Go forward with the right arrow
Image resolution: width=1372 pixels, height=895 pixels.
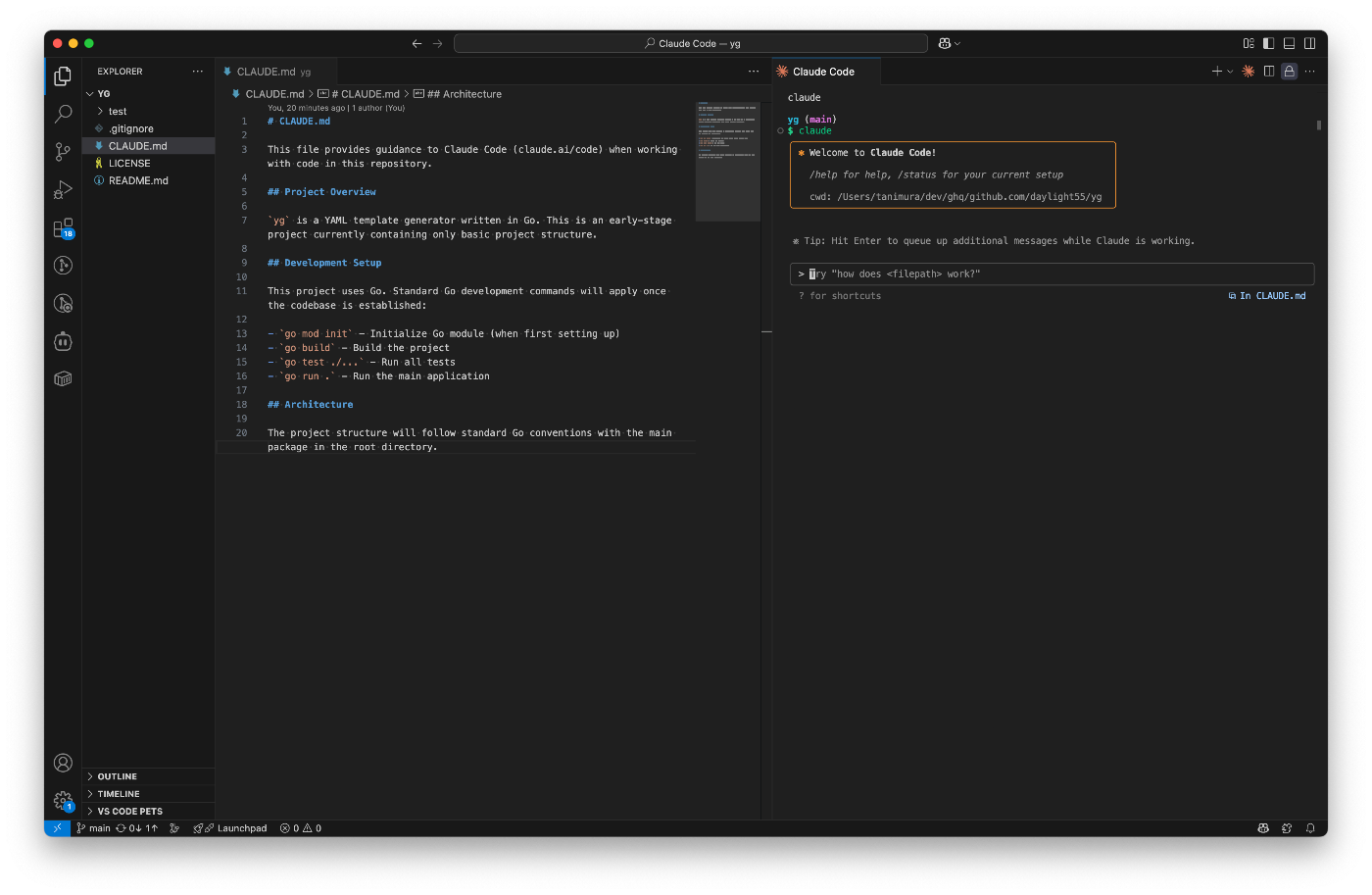coord(438,43)
